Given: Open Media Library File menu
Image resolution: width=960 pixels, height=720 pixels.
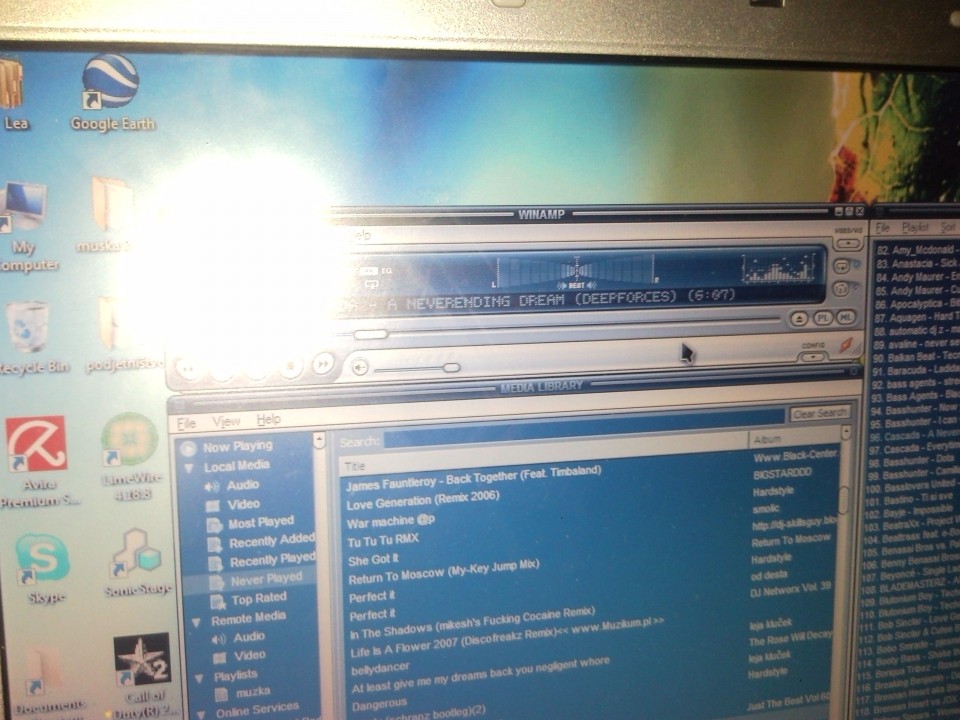Looking at the screenshot, I should [186, 424].
